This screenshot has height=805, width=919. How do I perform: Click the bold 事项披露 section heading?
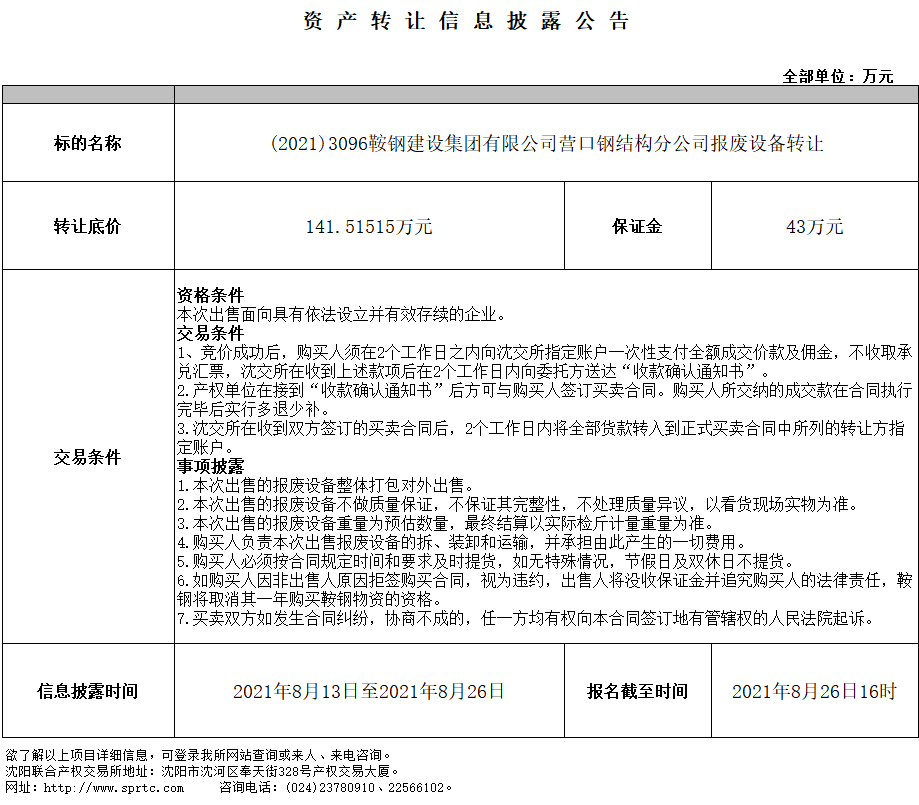point(210,466)
